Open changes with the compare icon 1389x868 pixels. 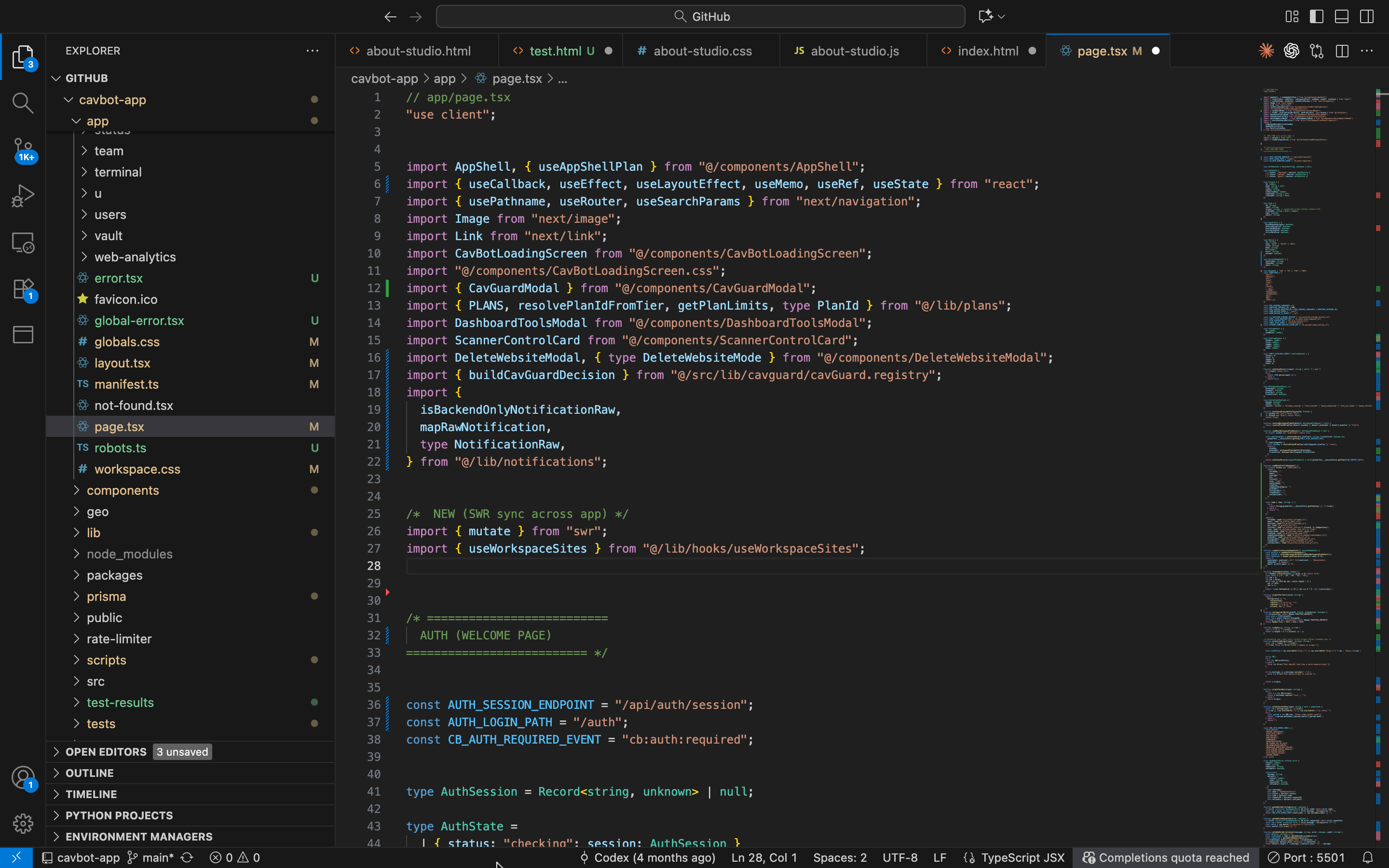[x=1317, y=51]
